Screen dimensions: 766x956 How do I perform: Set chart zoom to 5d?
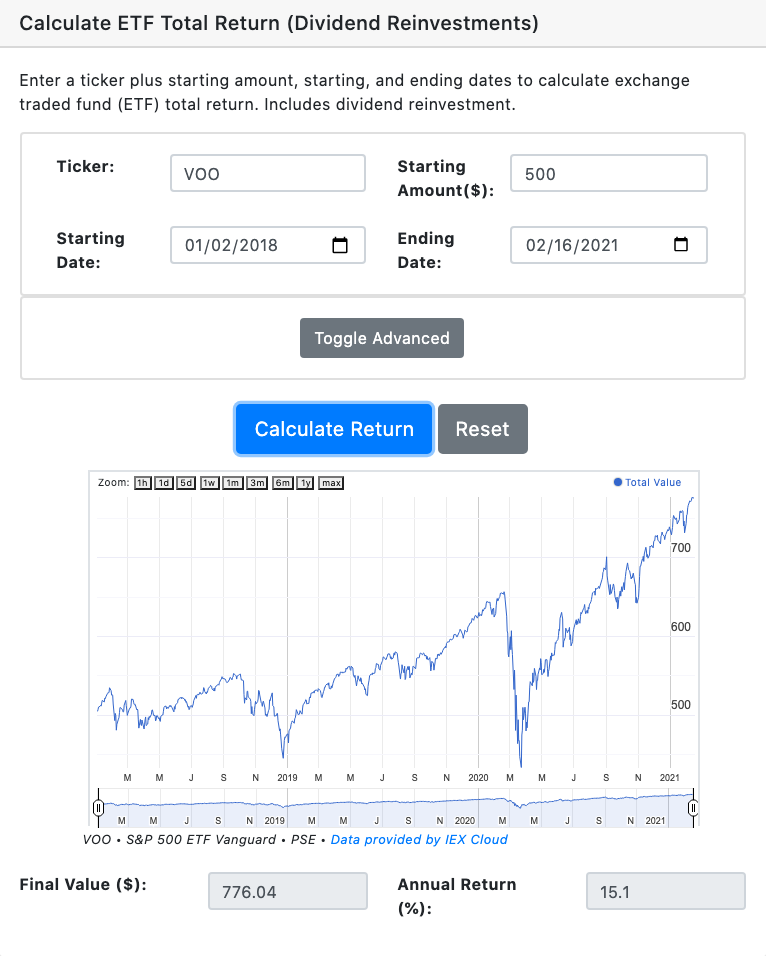click(x=186, y=483)
